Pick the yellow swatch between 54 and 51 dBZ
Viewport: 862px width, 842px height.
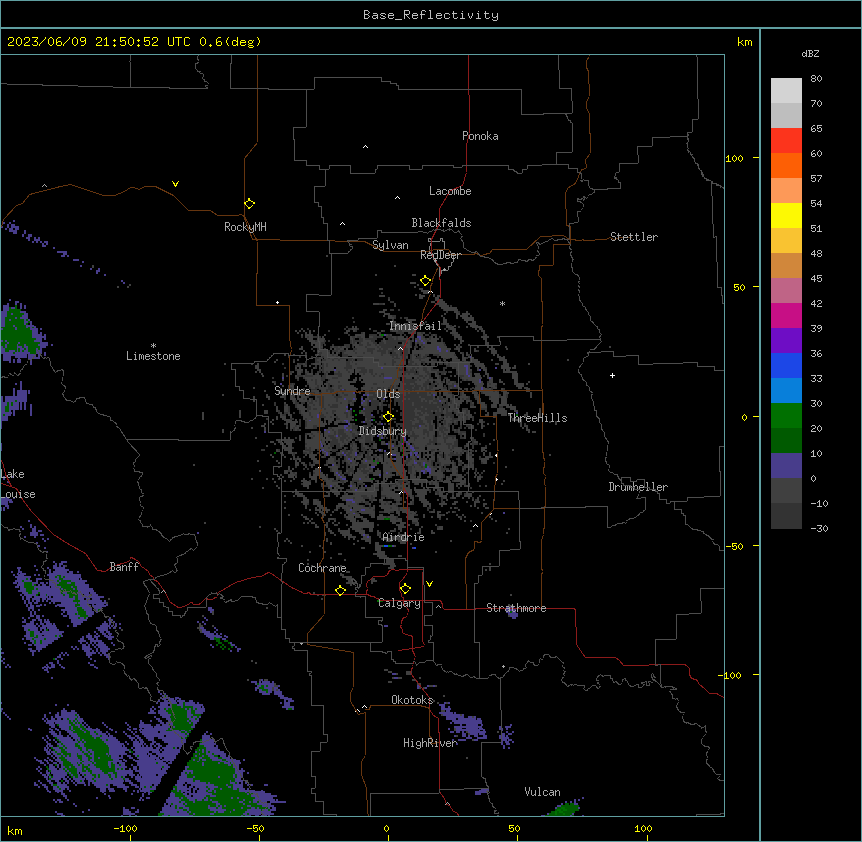(x=786, y=215)
